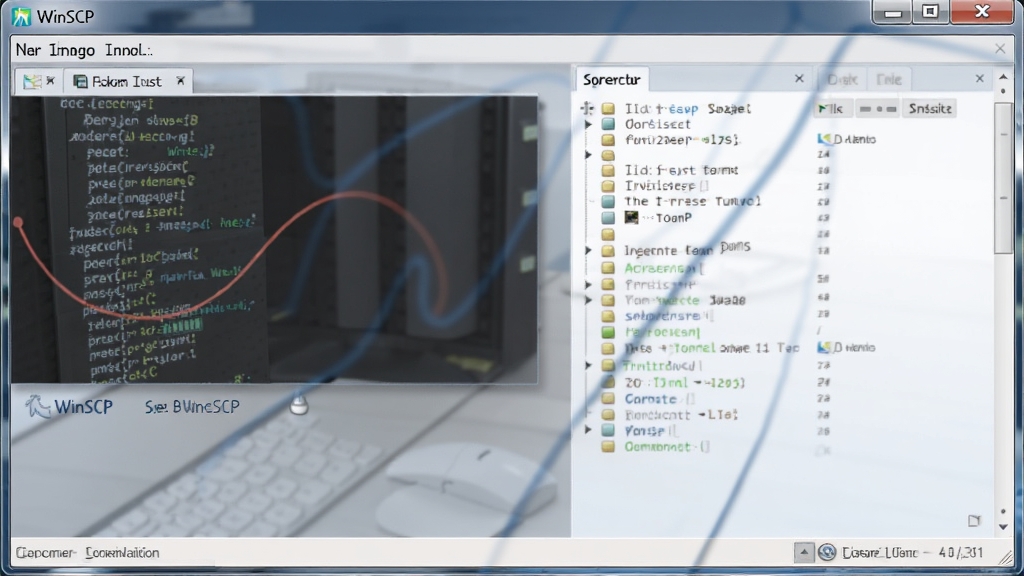This screenshot has width=1024, height=576.
Task: Expand the Yom-terecte tree node
Action: click(588, 300)
